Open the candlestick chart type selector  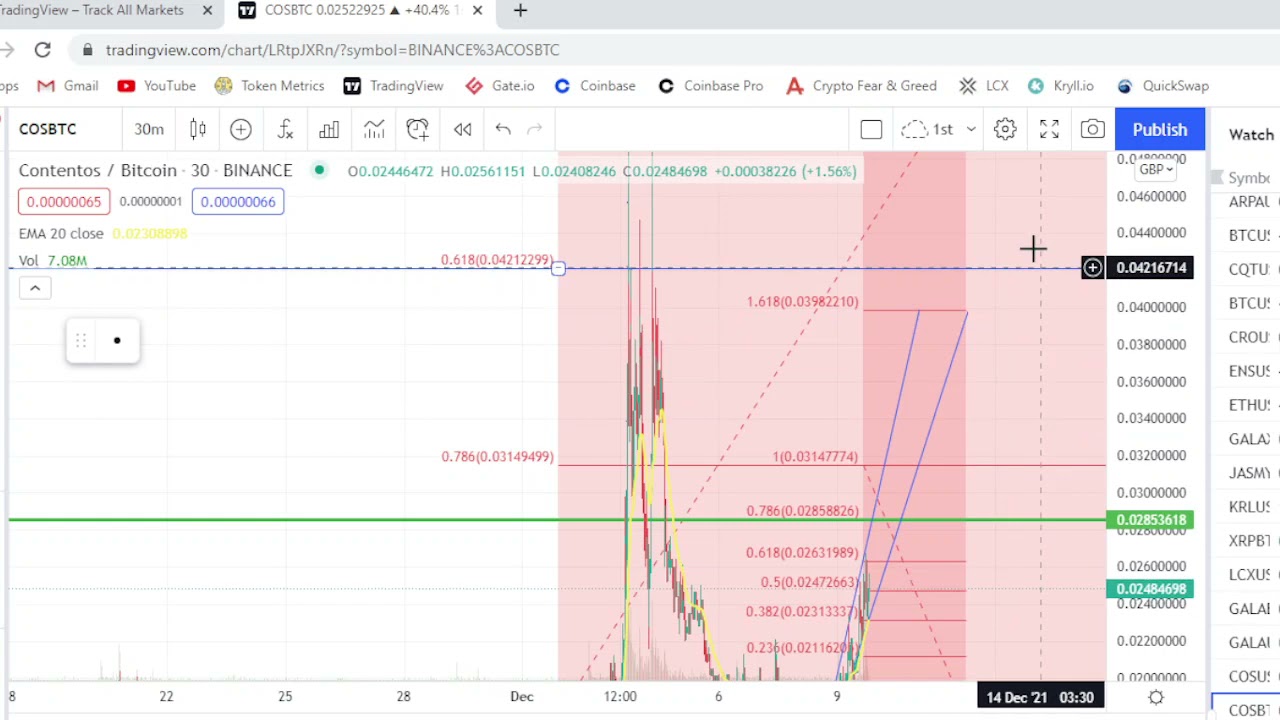pos(198,129)
